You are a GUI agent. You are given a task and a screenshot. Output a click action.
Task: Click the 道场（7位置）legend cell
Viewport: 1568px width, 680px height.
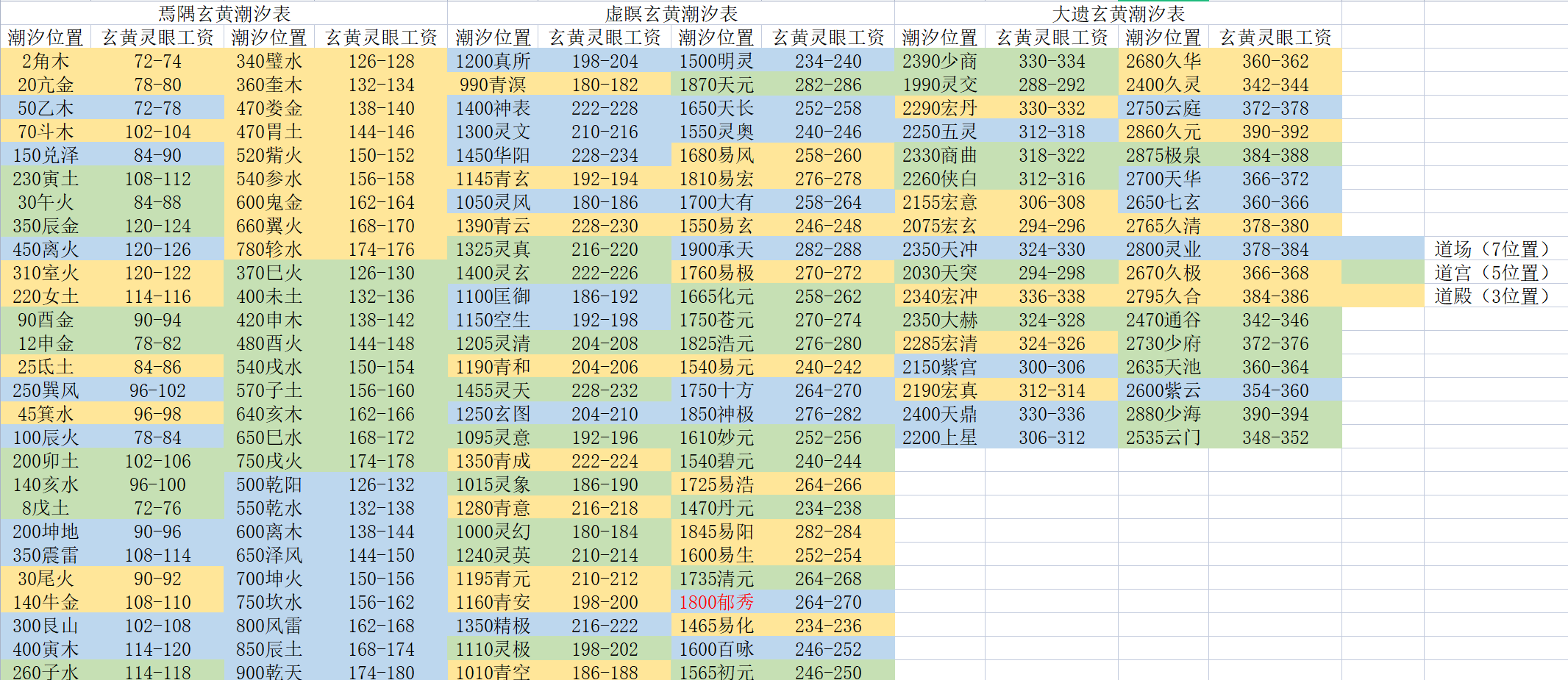click(1495, 248)
